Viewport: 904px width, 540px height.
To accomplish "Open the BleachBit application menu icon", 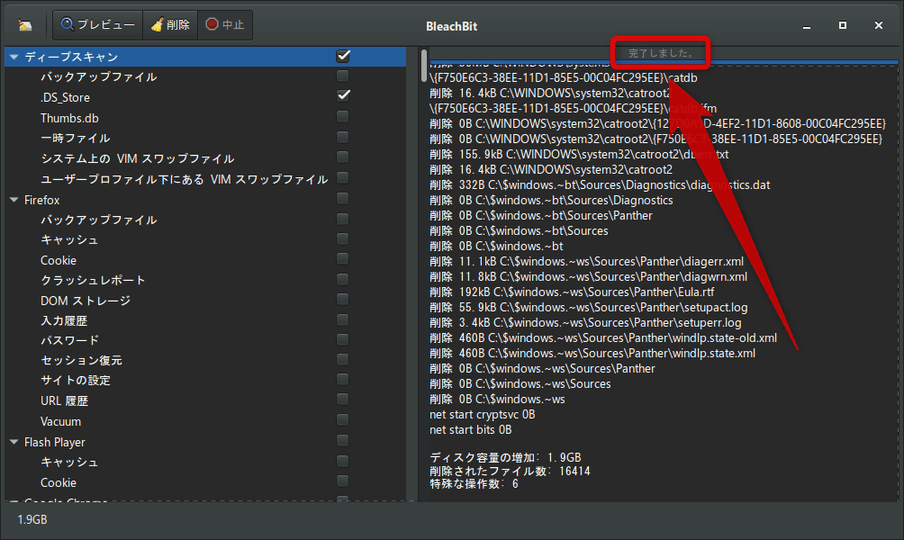I will (25, 25).
